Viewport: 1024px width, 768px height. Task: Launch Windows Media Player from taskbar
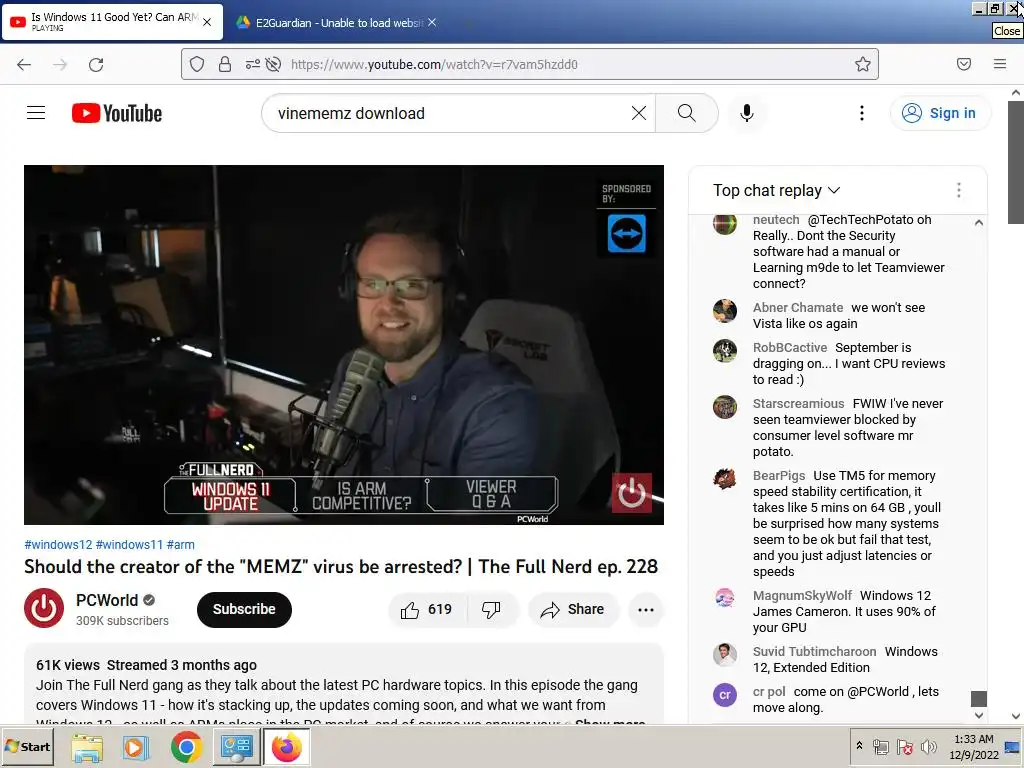tap(136, 747)
